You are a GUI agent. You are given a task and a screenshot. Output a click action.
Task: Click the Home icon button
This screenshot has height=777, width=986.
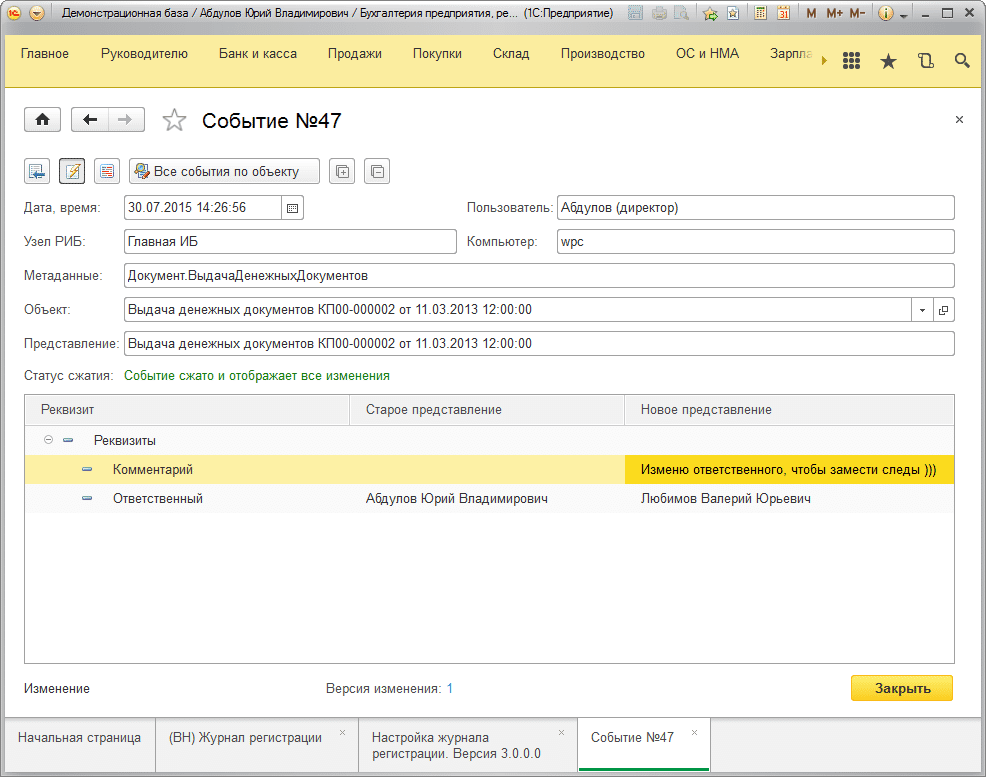coord(42,120)
